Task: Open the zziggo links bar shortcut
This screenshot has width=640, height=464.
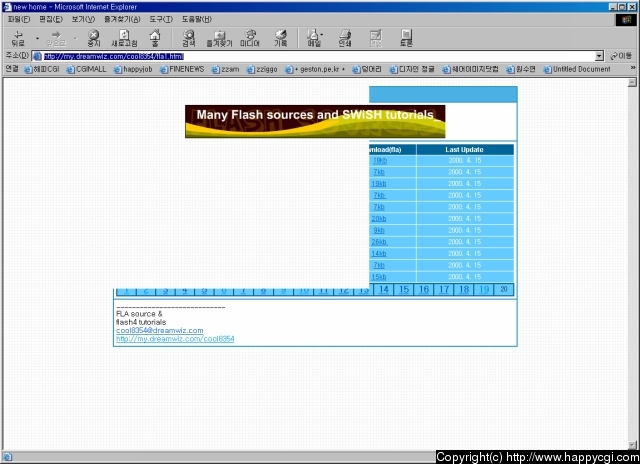Action: 262,69
